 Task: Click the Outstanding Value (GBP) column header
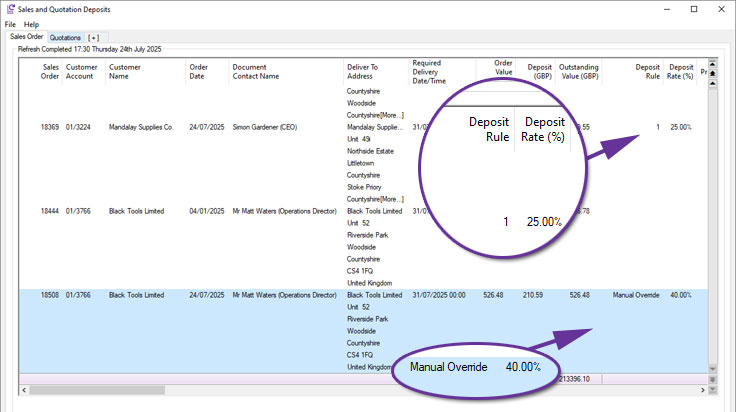[x=579, y=71]
